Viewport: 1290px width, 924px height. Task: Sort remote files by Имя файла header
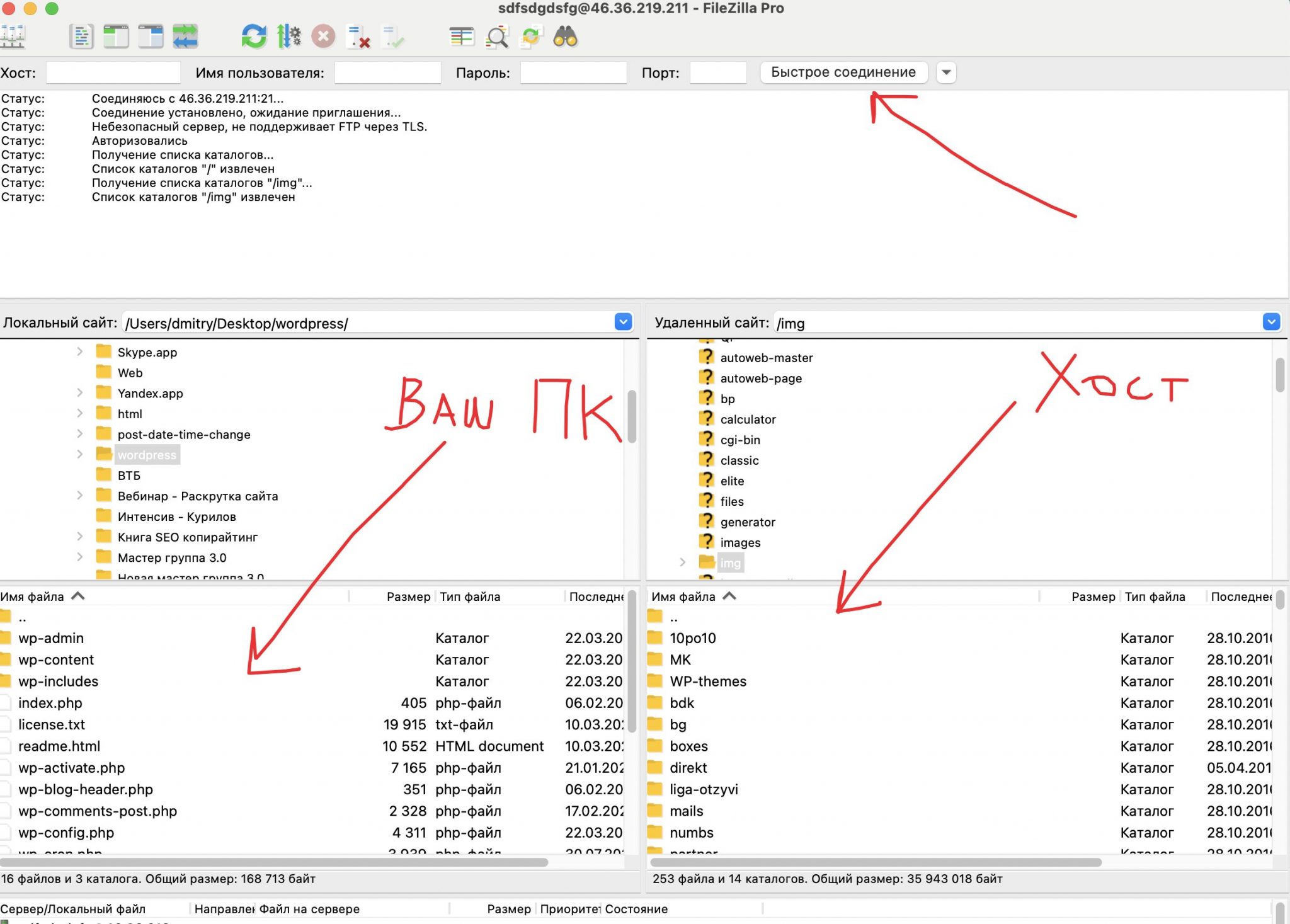point(683,596)
